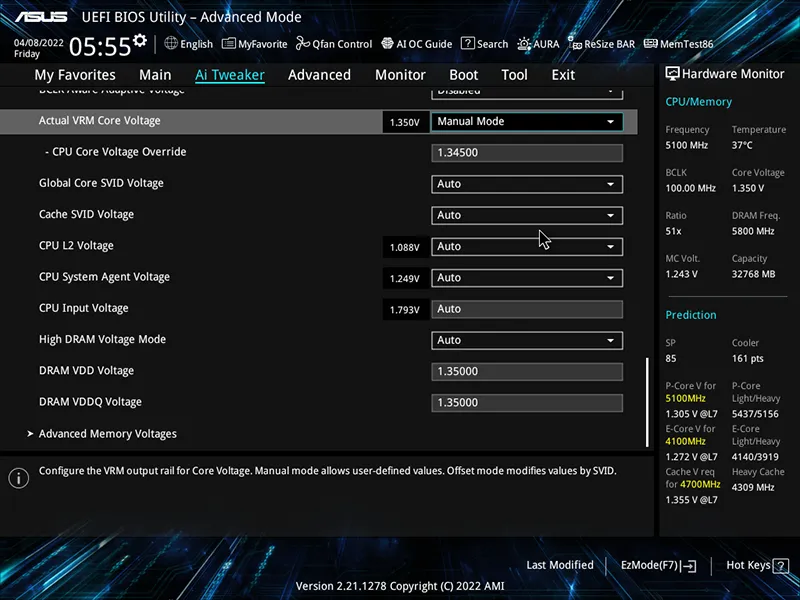Click the 4309 MHz Heavy Cache value
Viewport: 800px width, 600px height.
point(753,487)
